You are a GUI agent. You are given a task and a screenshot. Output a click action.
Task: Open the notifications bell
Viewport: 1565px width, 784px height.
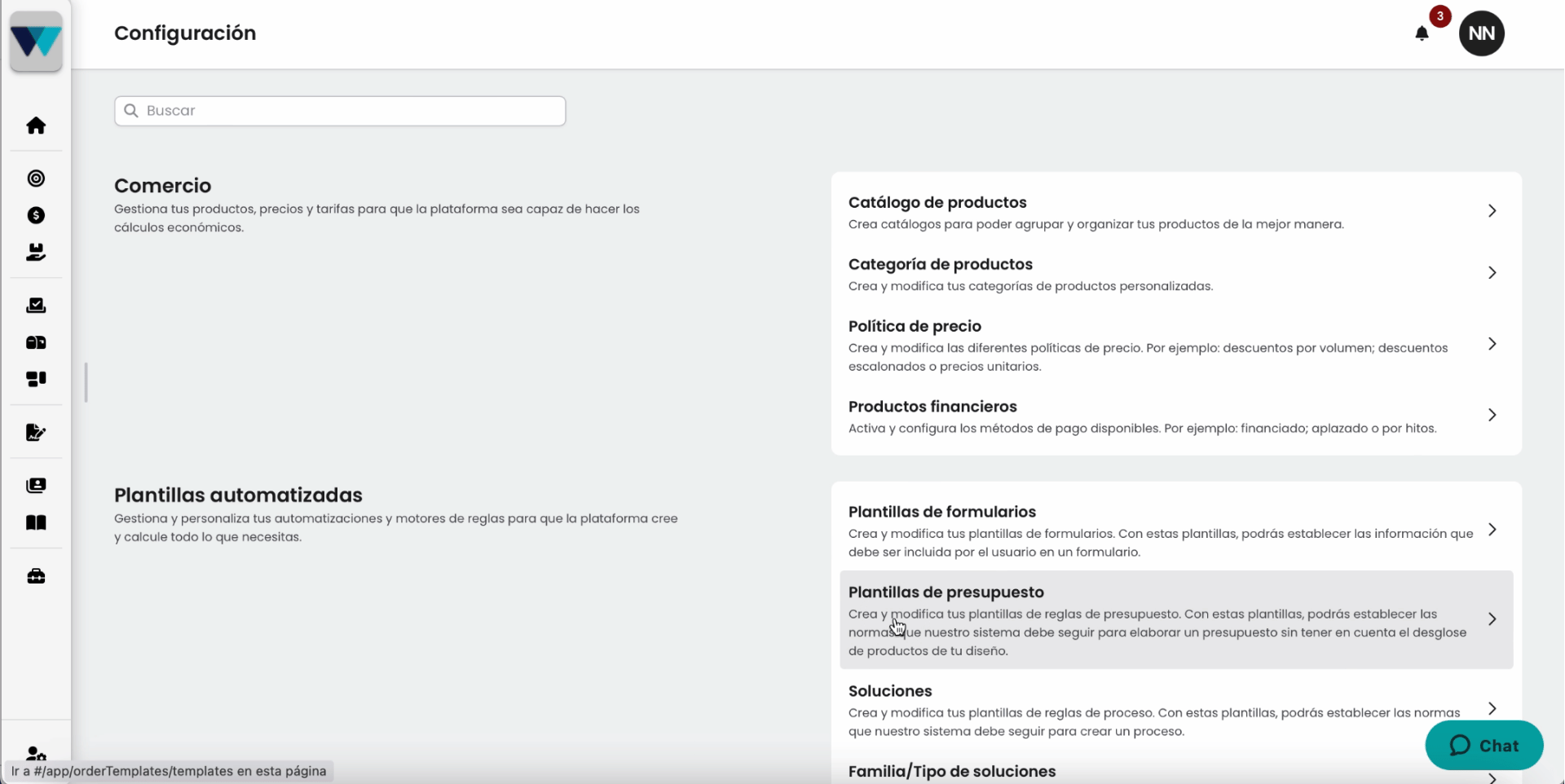tap(1422, 33)
